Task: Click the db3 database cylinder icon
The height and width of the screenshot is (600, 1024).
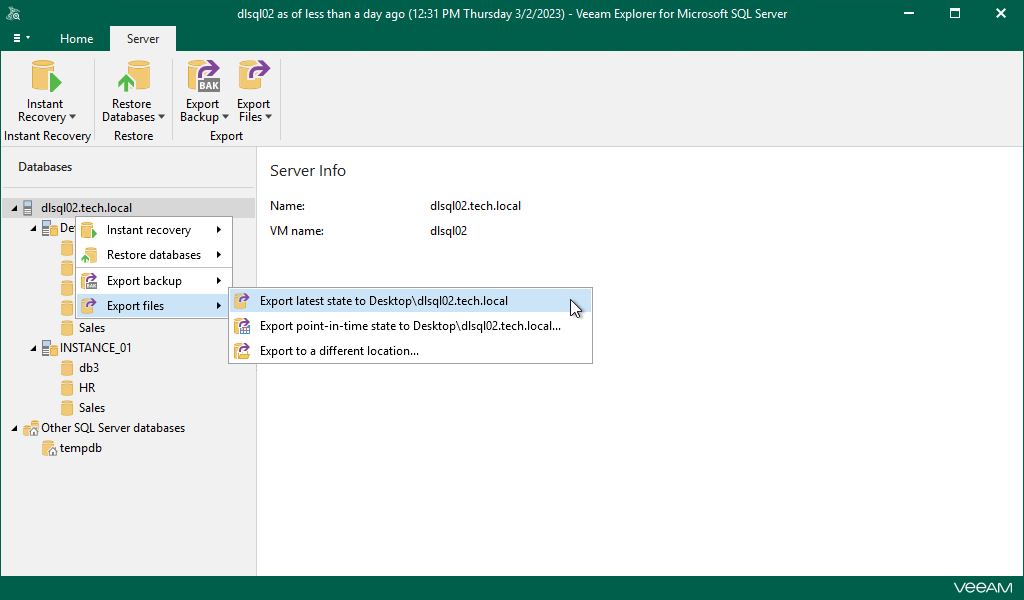Action: tap(67, 368)
